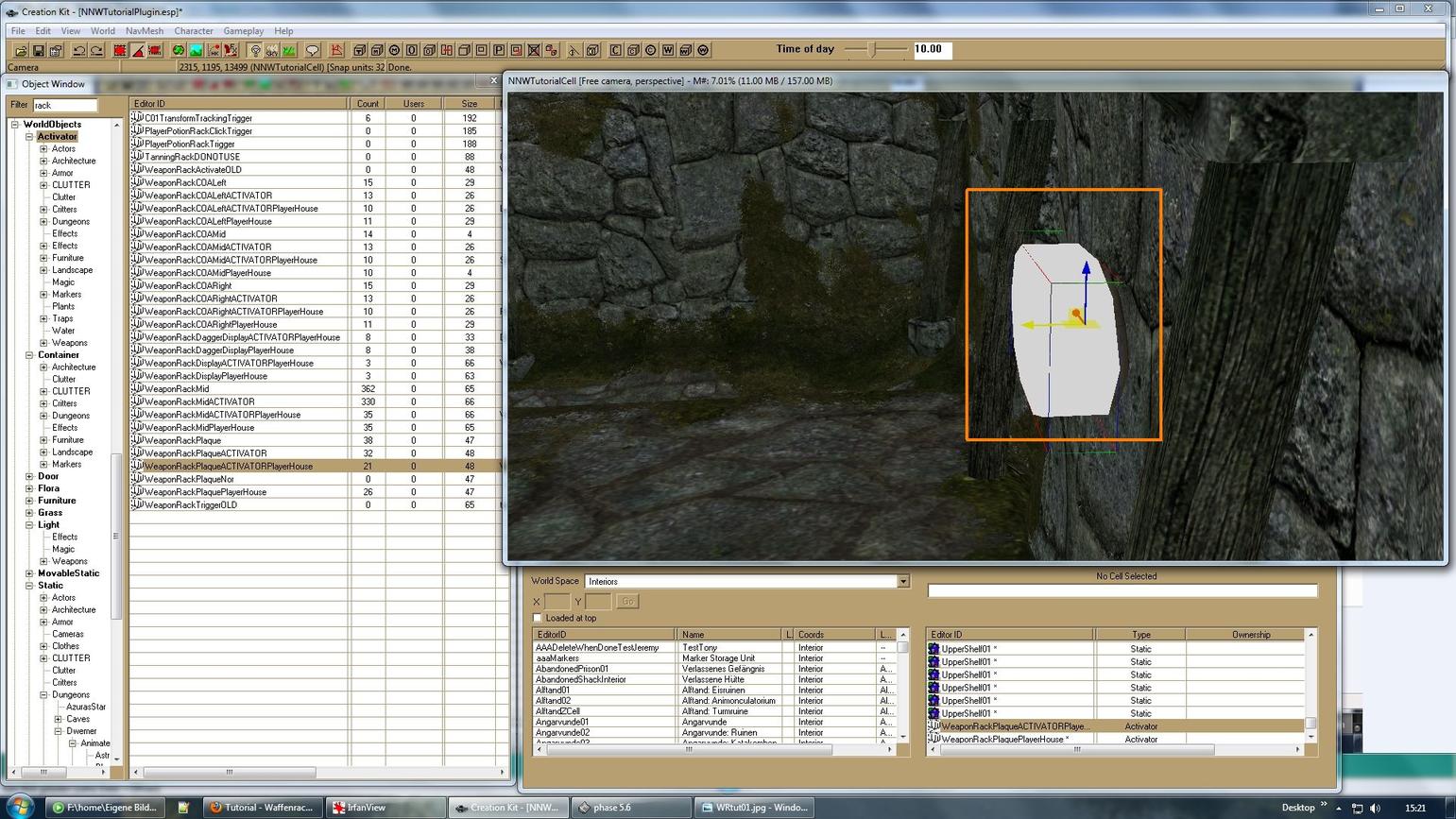The width and height of the screenshot is (1456, 819).
Task: Open data files with folder icon
Action: point(21,50)
